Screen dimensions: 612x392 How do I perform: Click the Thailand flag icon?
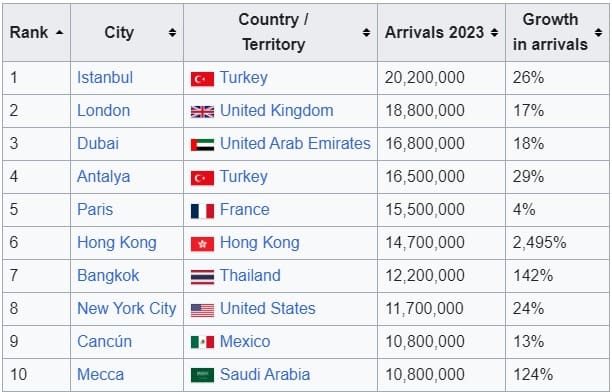pyautogui.click(x=202, y=277)
